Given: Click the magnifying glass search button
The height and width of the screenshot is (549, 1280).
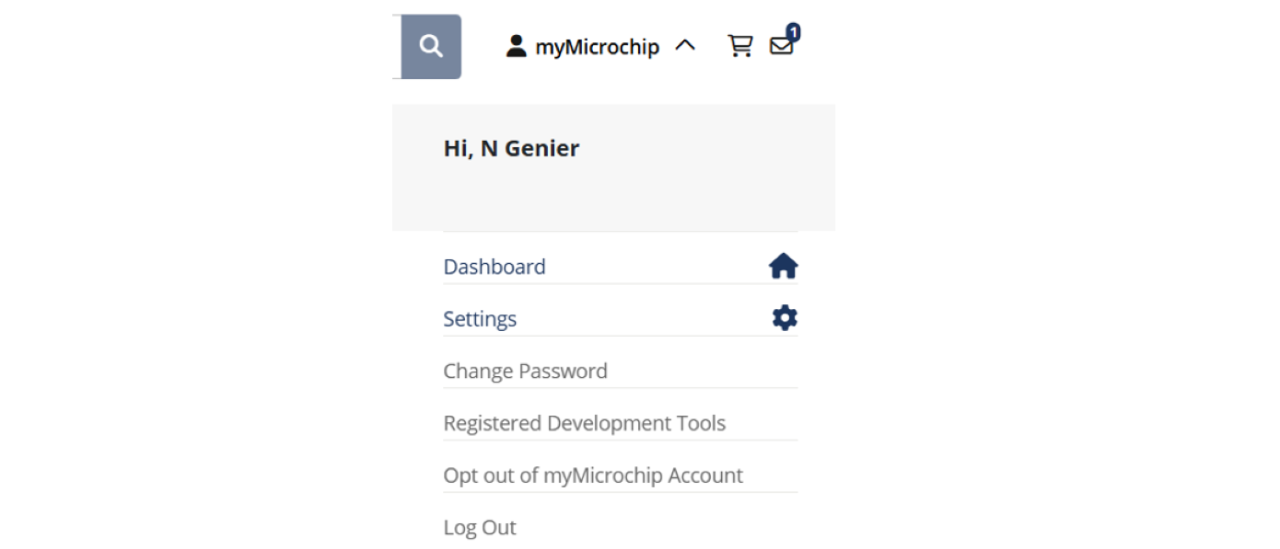Looking at the screenshot, I should pos(431,46).
